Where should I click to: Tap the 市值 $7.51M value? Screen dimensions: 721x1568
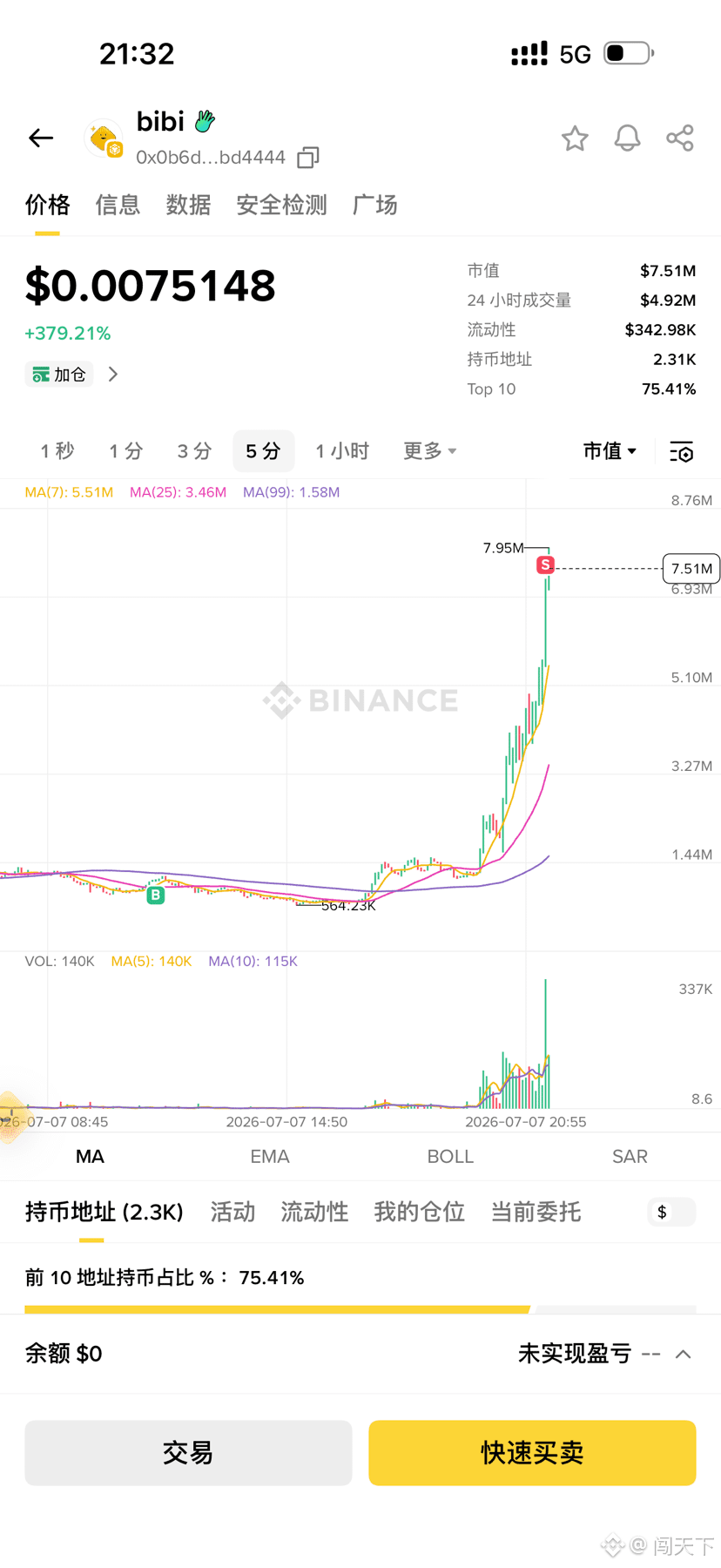[x=668, y=271]
